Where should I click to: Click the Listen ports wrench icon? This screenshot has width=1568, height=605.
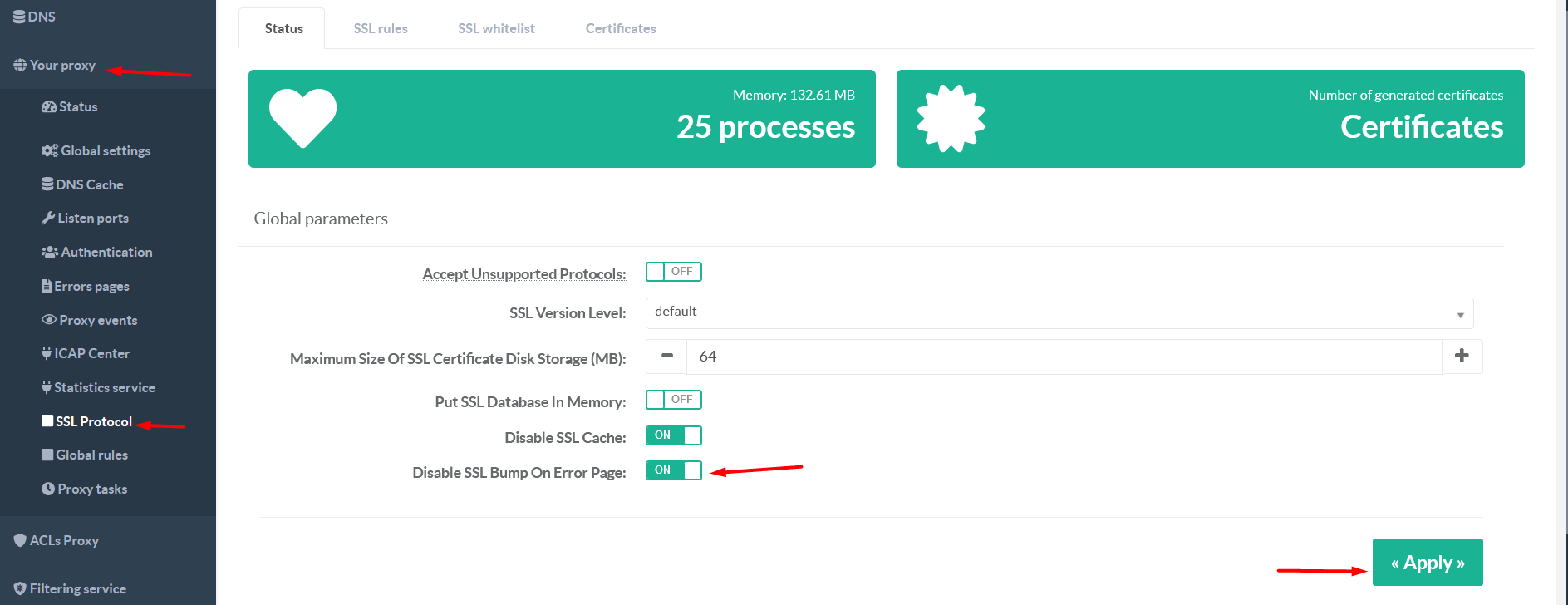coord(48,218)
